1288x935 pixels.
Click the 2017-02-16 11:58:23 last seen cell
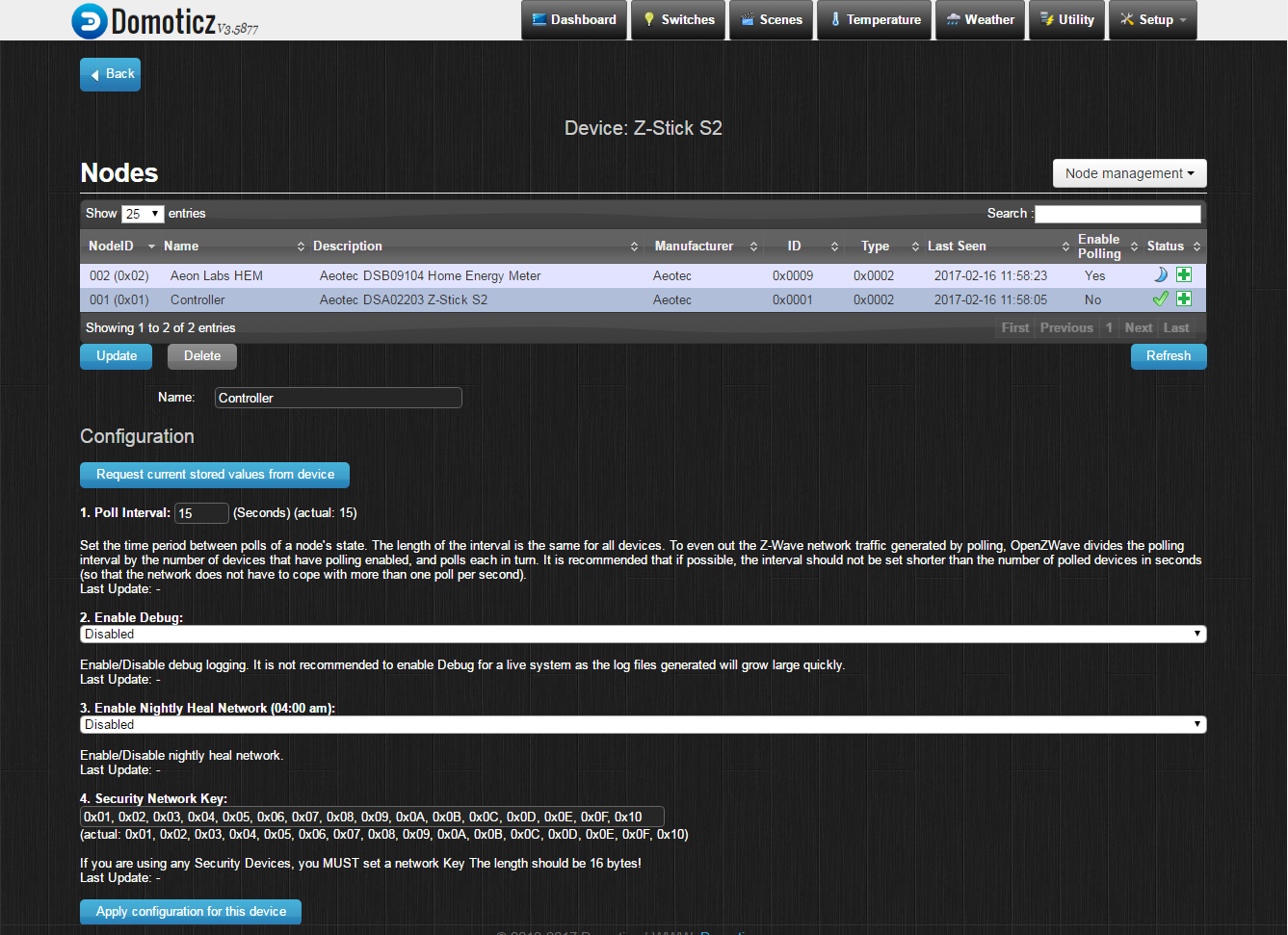[990, 276]
